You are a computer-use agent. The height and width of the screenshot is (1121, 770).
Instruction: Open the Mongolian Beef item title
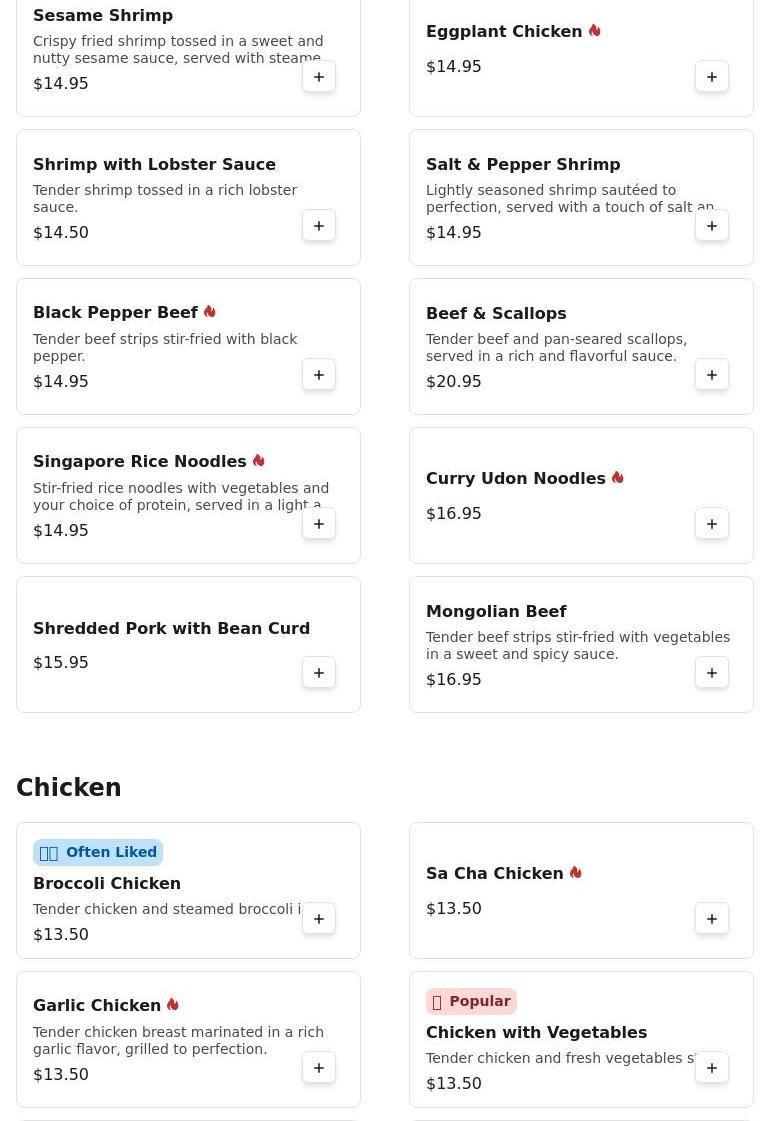tap(496, 611)
